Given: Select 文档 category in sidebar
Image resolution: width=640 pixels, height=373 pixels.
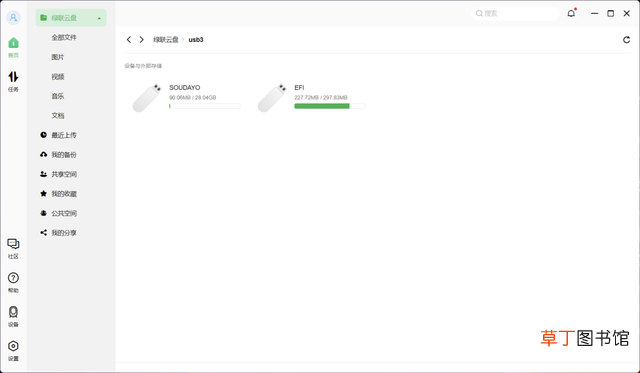Looking at the screenshot, I should (x=58, y=115).
